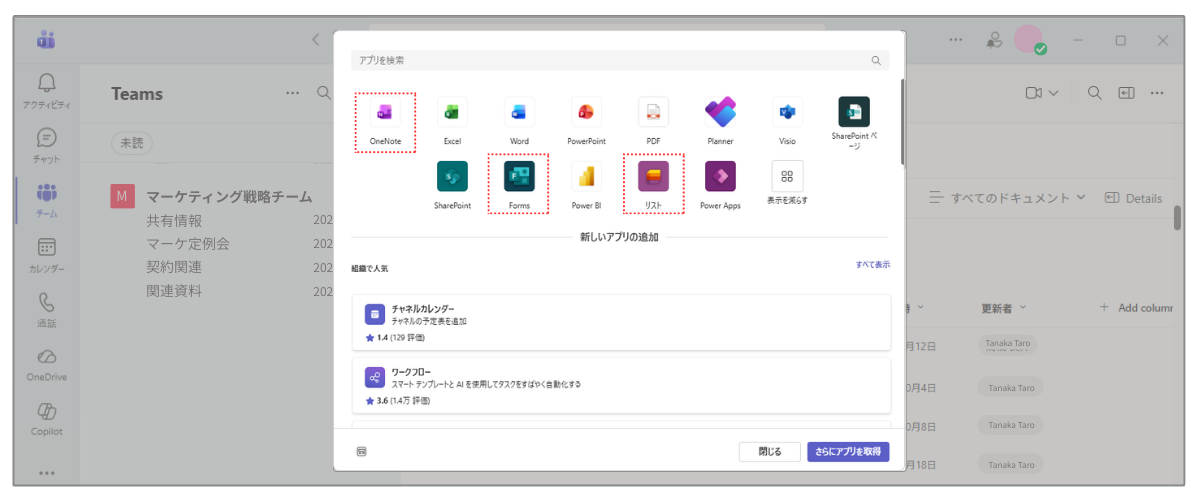The image size is (1200, 500).
Task: Open more apps ellipsis in sidebar
Action: [x=46, y=472]
